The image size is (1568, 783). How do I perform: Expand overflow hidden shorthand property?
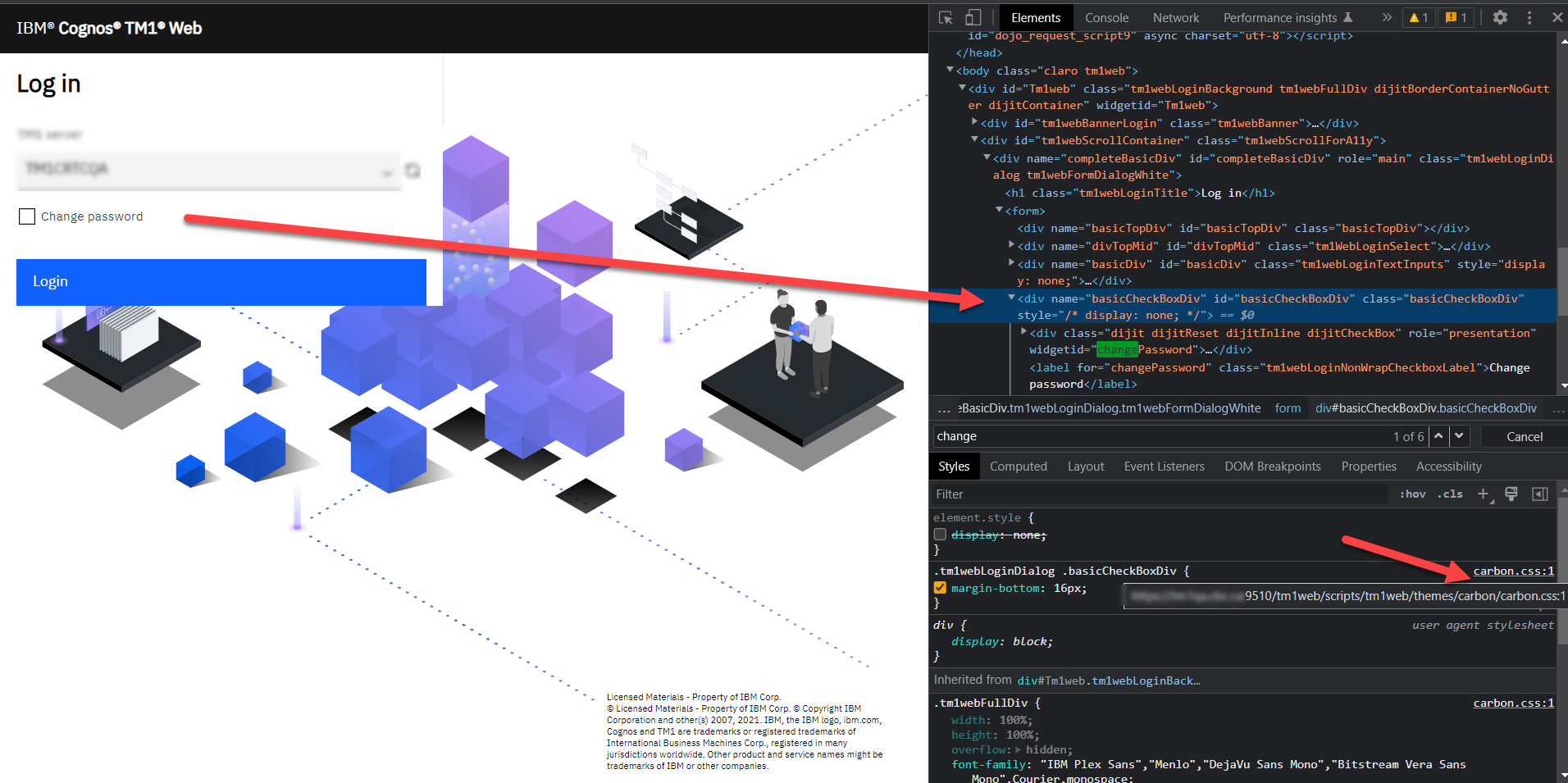click(x=1019, y=749)
